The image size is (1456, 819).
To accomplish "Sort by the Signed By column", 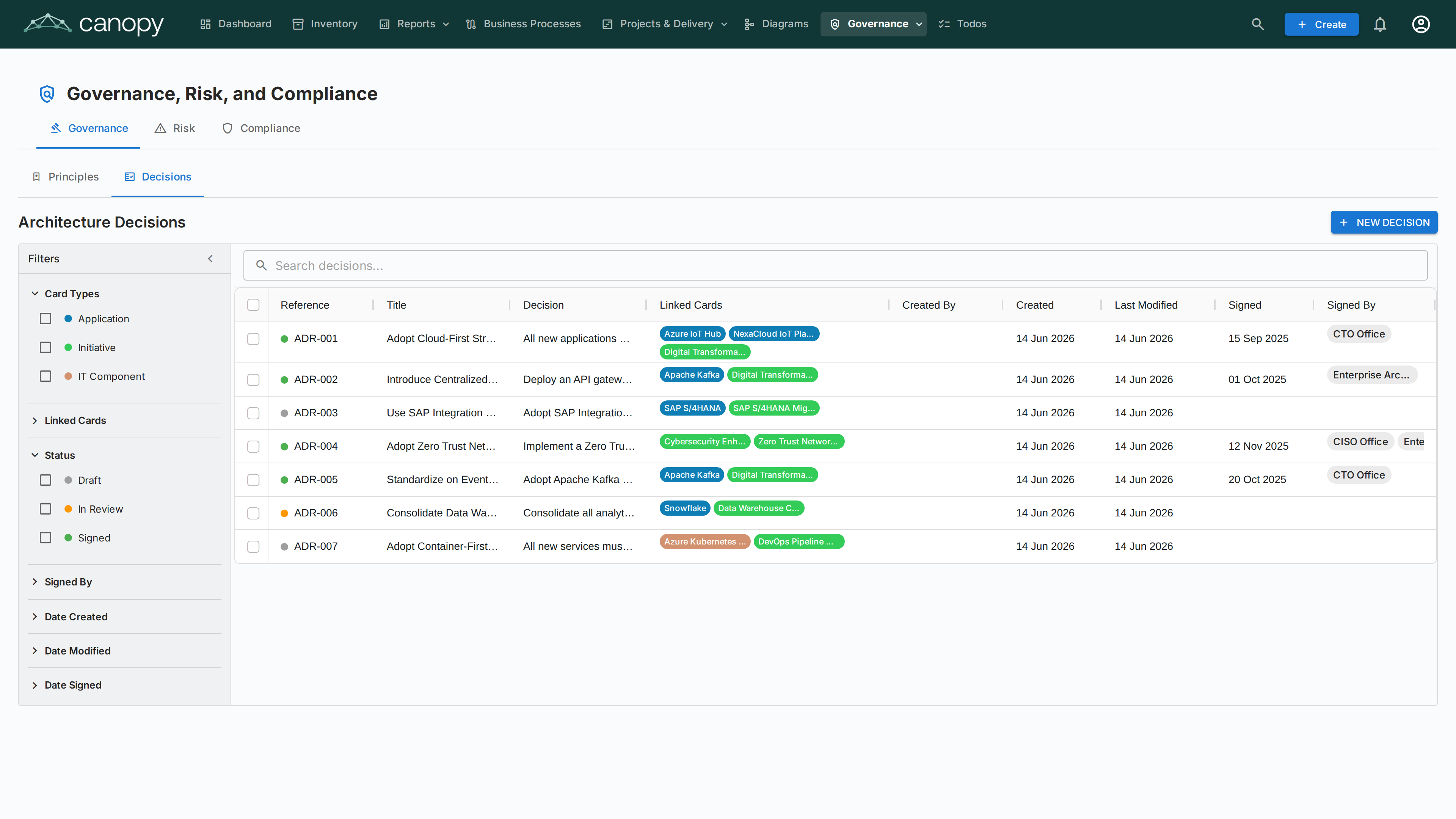I will click(x=1351, y=305).
